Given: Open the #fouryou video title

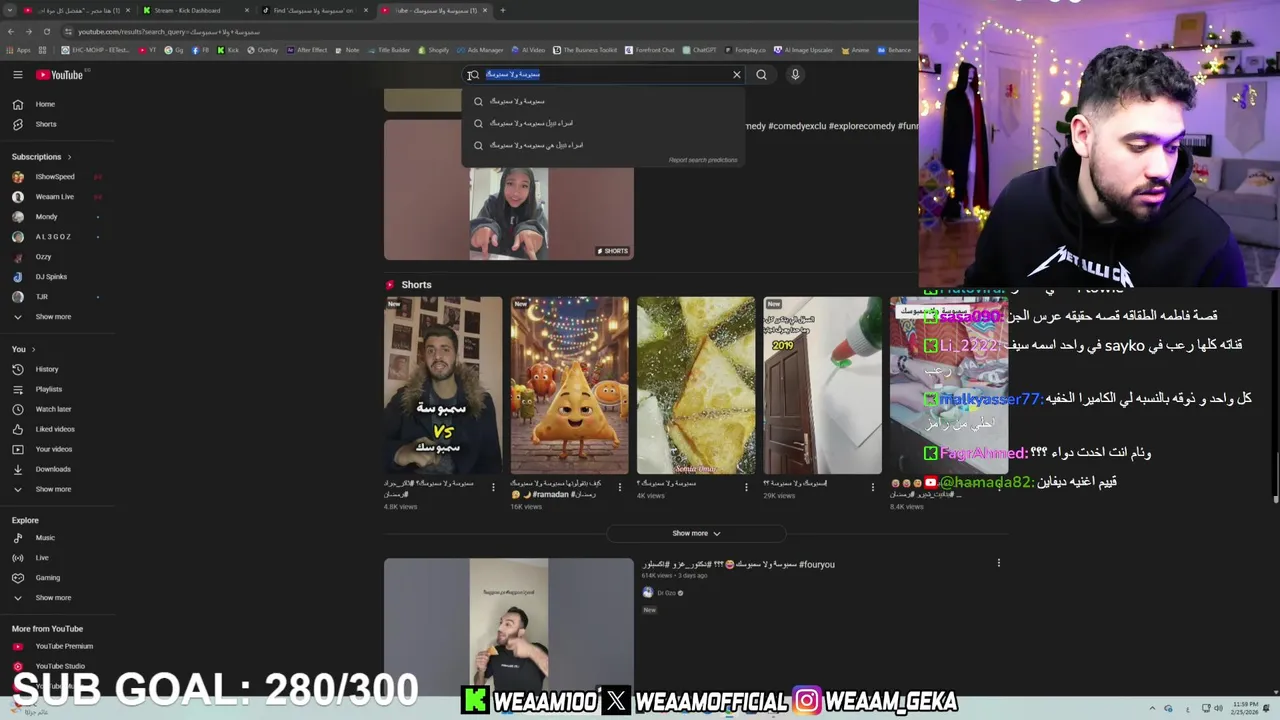Looking at the screenshot, I should click(x=739, y=564).
